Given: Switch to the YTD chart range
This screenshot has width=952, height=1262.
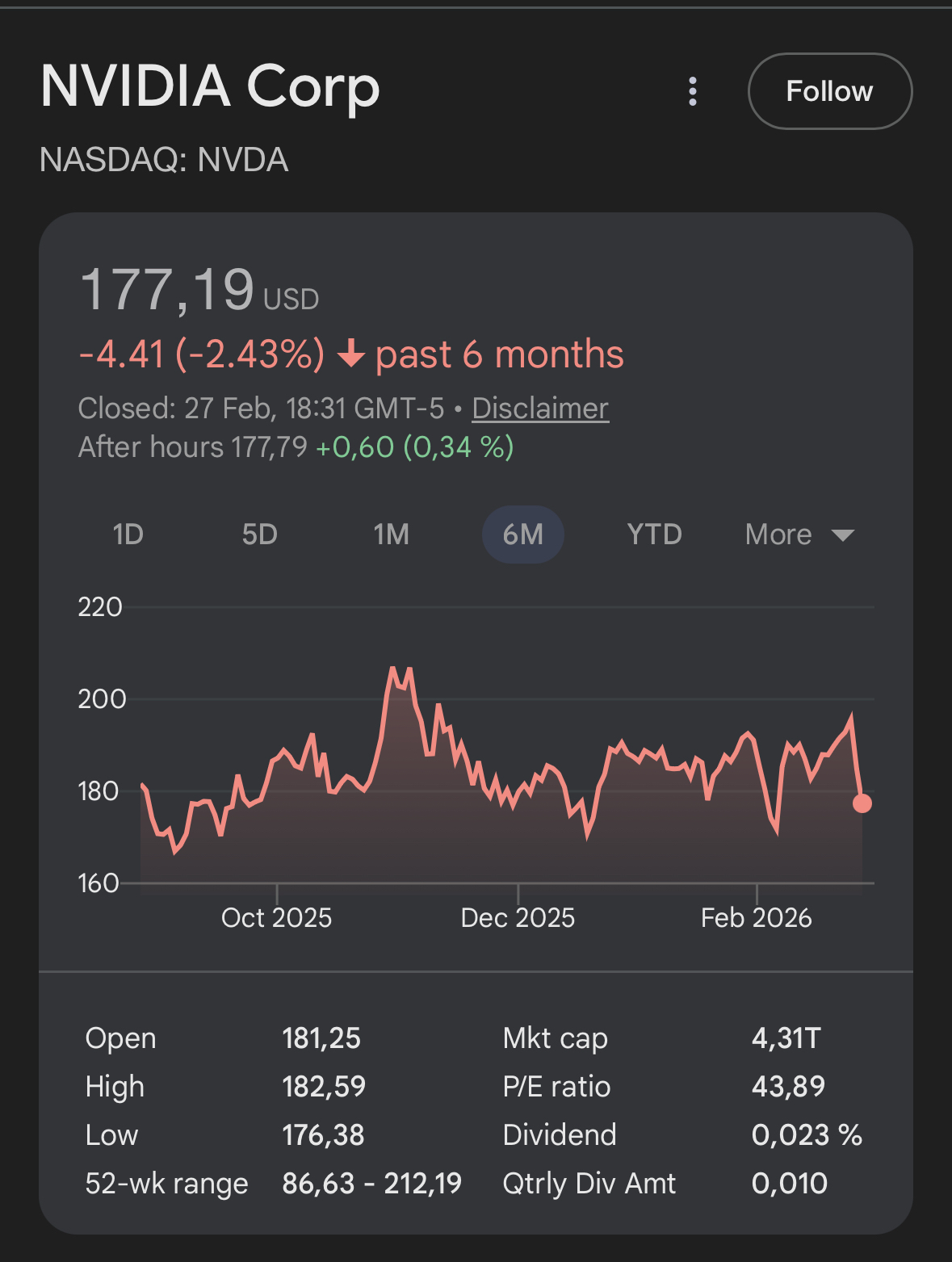Looking at the screenshot, I should pyautogui.click(x=654, y=535).
